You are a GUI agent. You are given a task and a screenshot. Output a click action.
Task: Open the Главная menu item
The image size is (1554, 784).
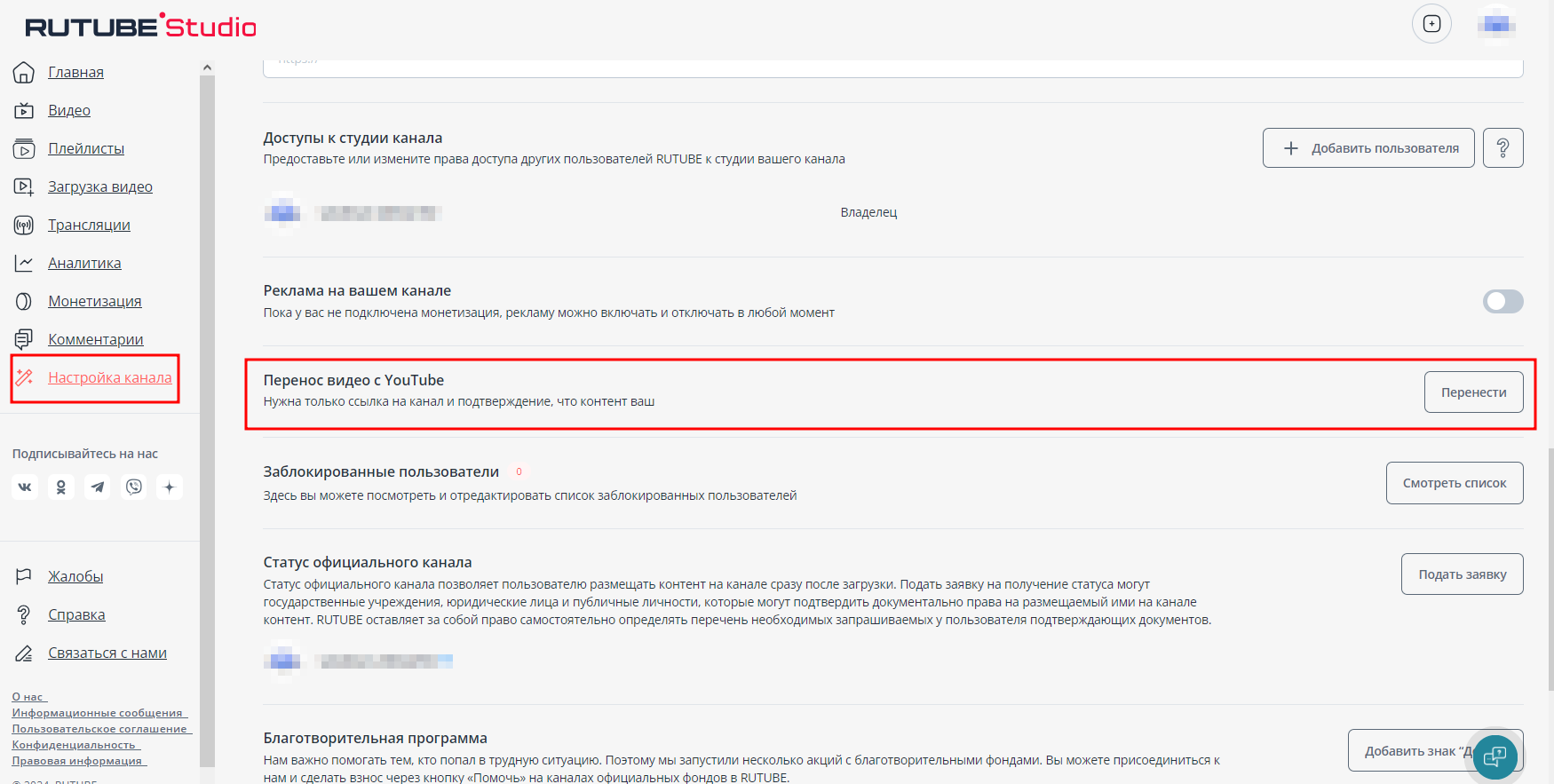coord(75,72)
